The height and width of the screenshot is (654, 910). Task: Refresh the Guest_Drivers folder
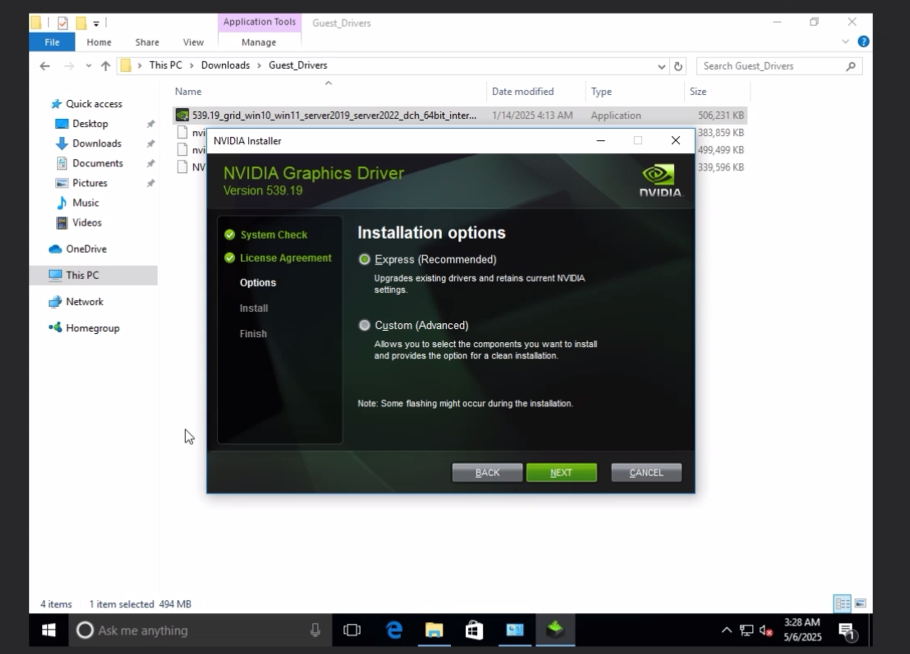click(x=678, y=66)
